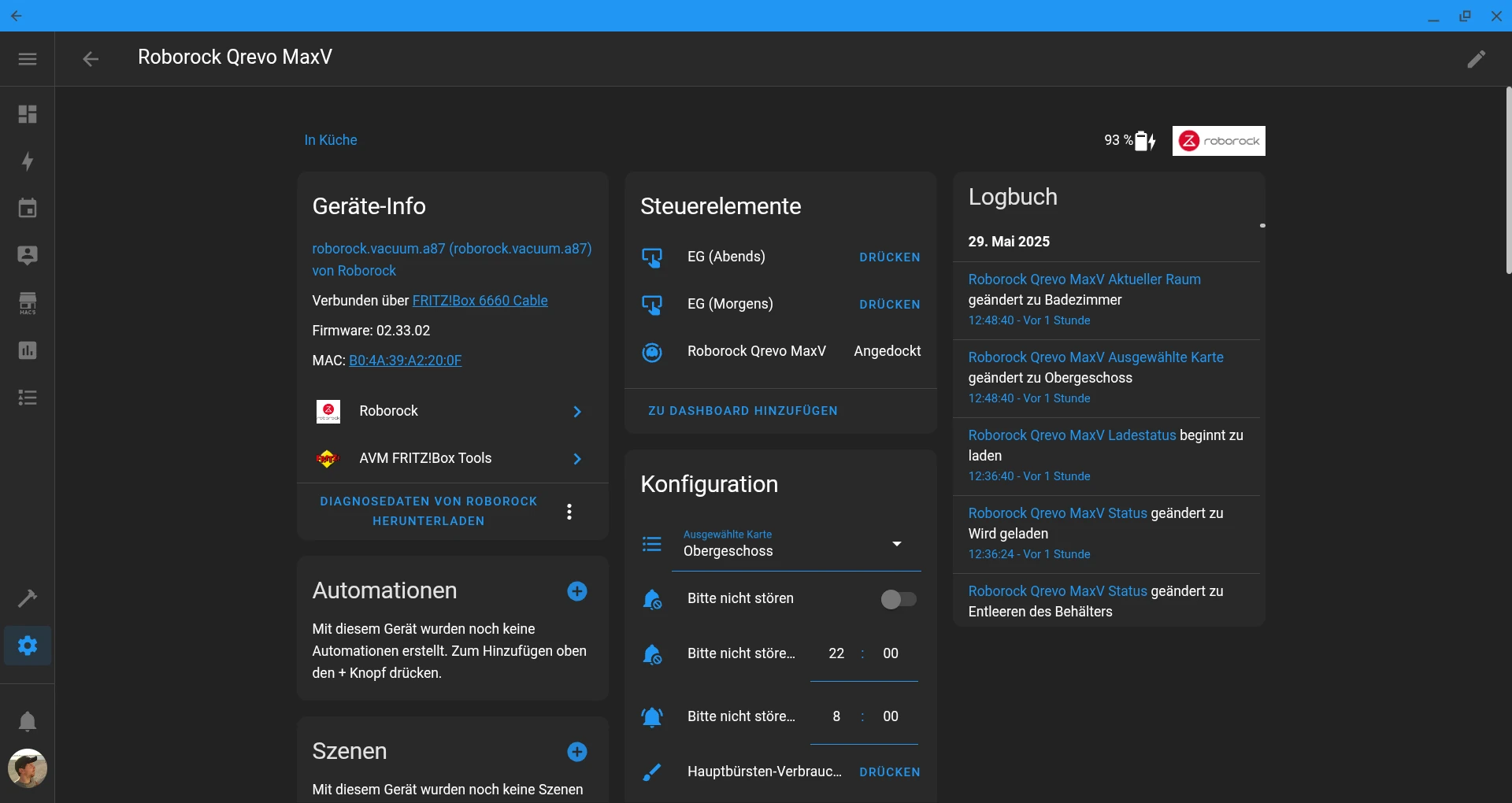Image resolution: width=1512 pixels, height=803 pixels.
Task: Open diagnostics three-dot overflow menu
Action: point(569,512)
